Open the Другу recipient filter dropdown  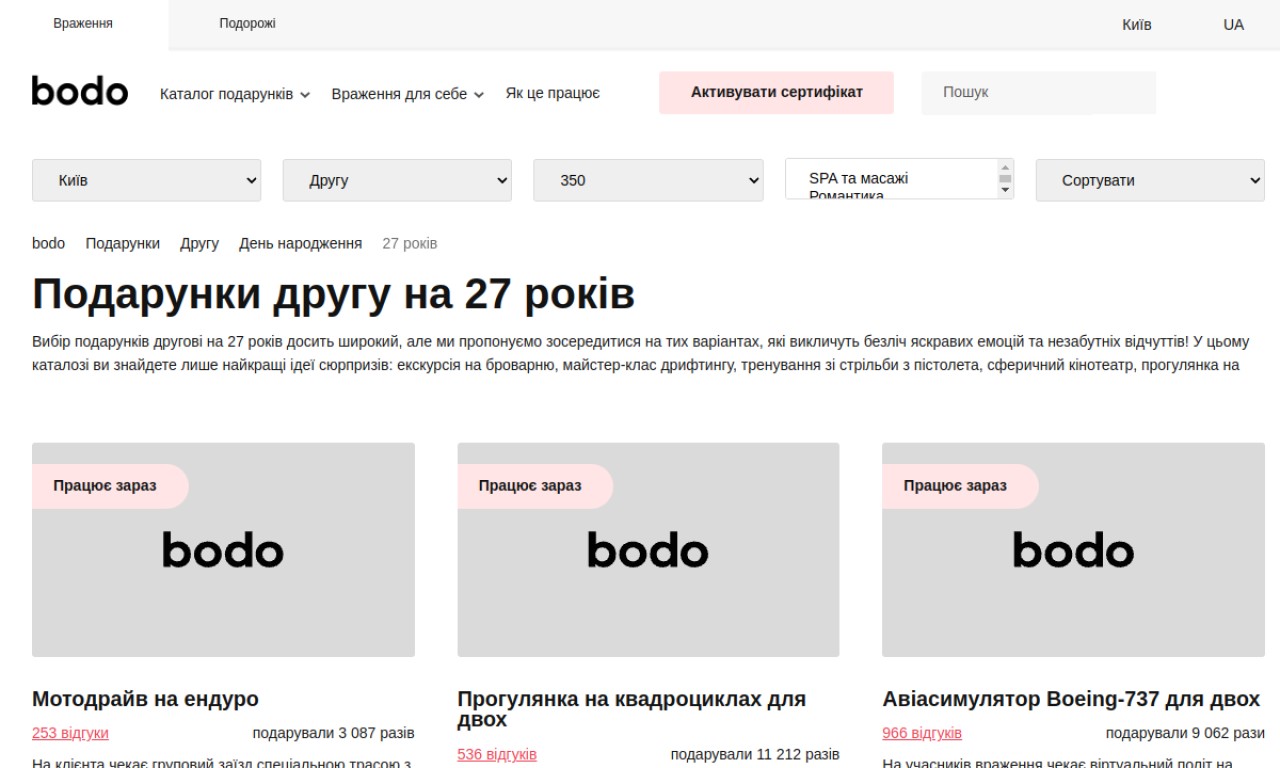coord(397,180)
